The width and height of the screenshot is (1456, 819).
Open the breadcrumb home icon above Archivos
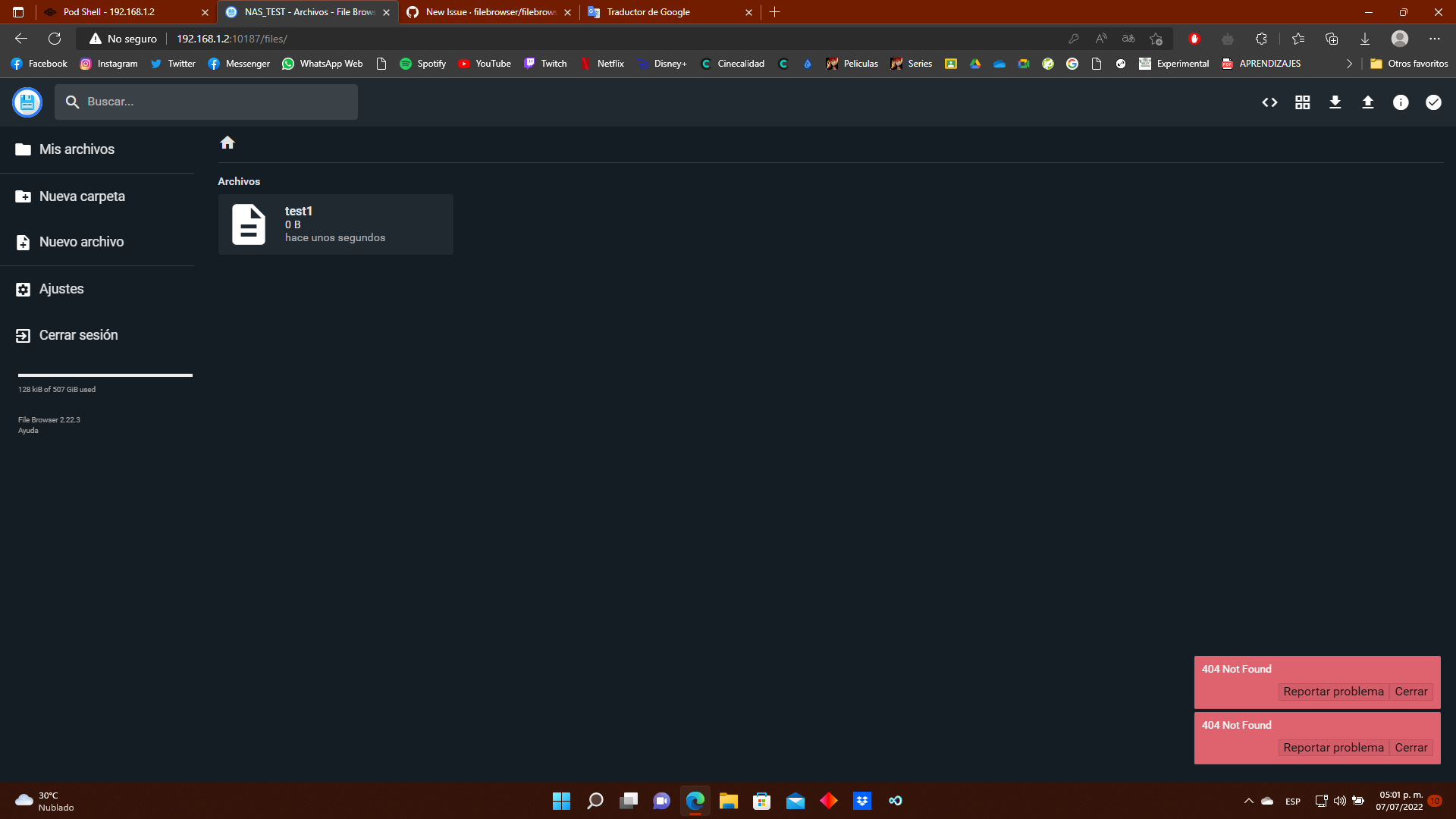[x=227, y=142]
